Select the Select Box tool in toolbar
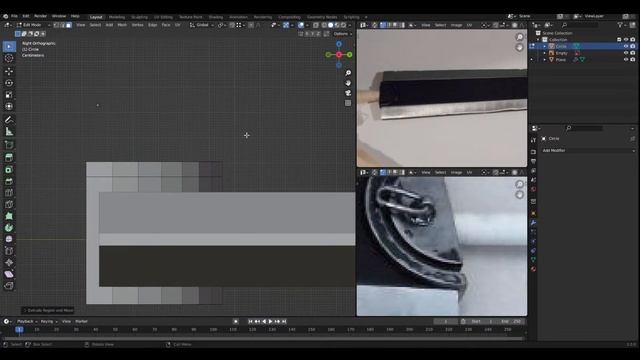Image resolution: width=640 pixels, height=360 pixels. 9,47
